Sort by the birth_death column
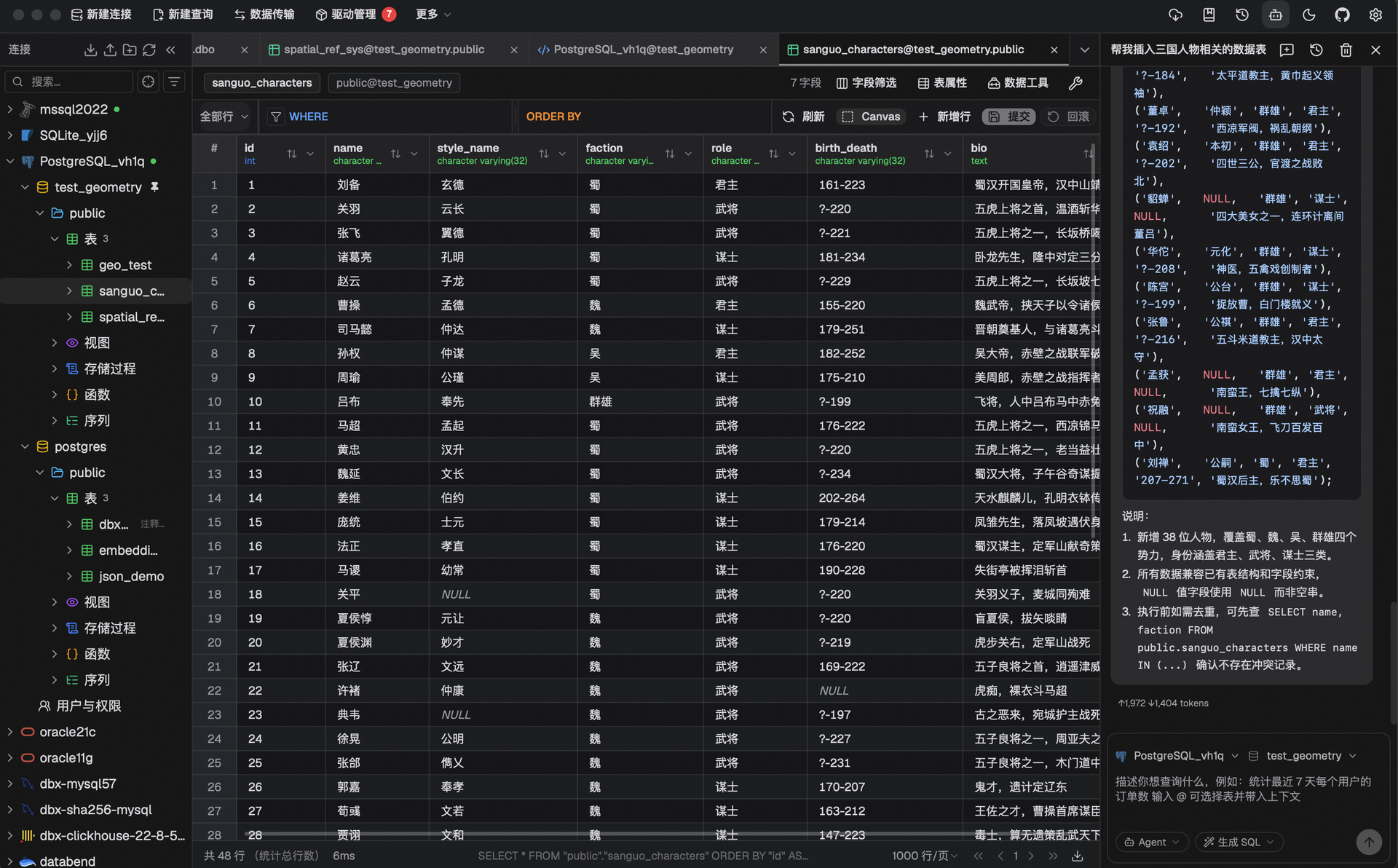Screen dimensions: 1398x868 (x=929, y=154)
